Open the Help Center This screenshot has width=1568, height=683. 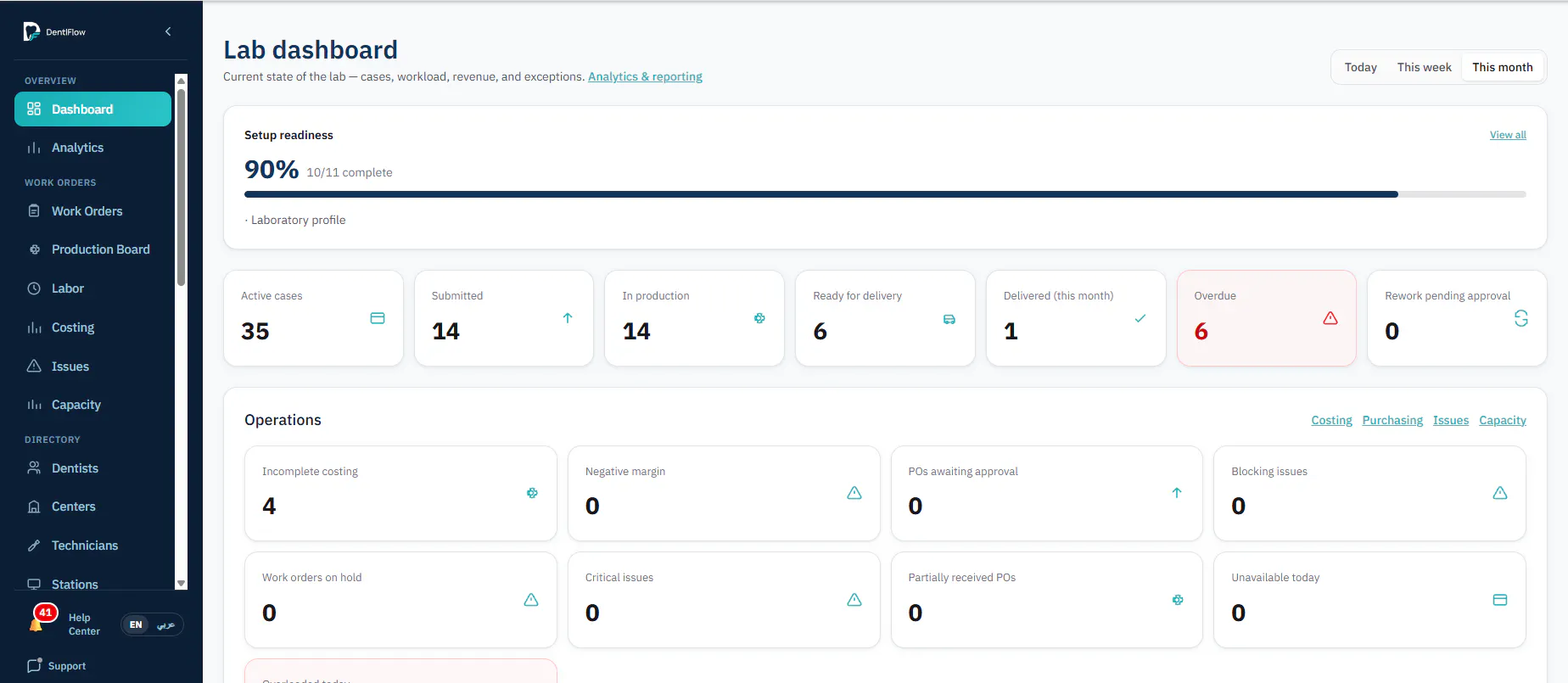[x=84, y=624]
